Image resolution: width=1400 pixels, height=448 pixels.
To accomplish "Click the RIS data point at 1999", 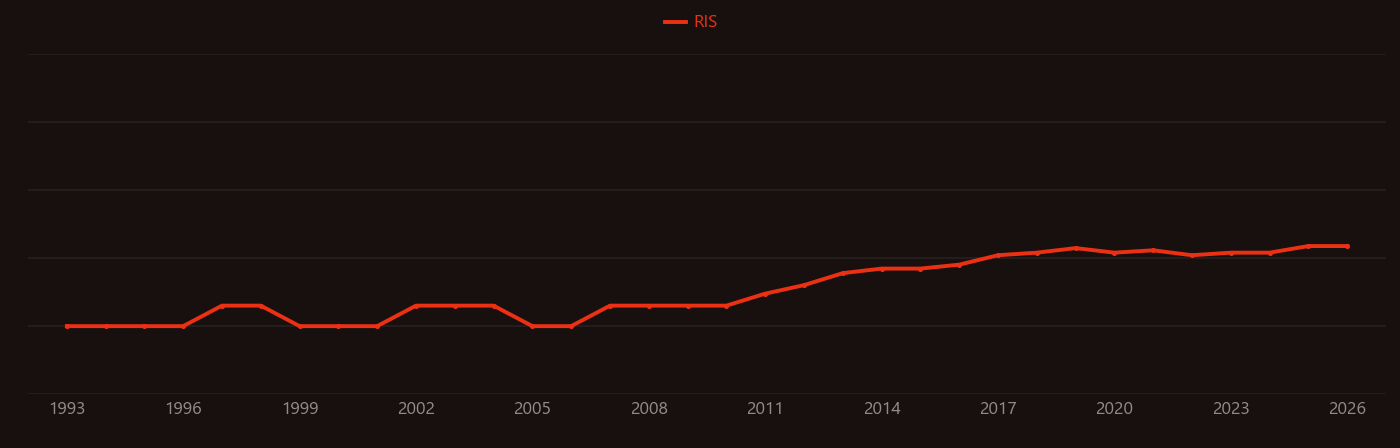I will coord(300,326).
